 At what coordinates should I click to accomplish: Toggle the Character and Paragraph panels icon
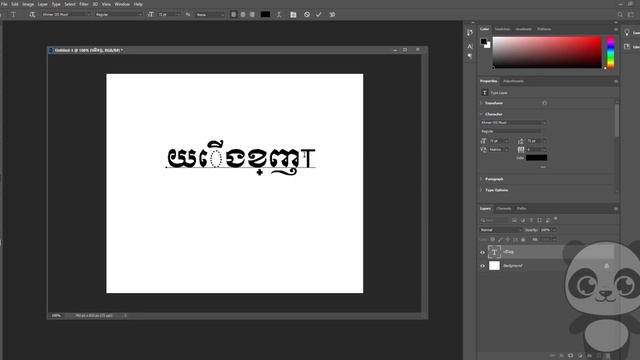coord(293,14)
